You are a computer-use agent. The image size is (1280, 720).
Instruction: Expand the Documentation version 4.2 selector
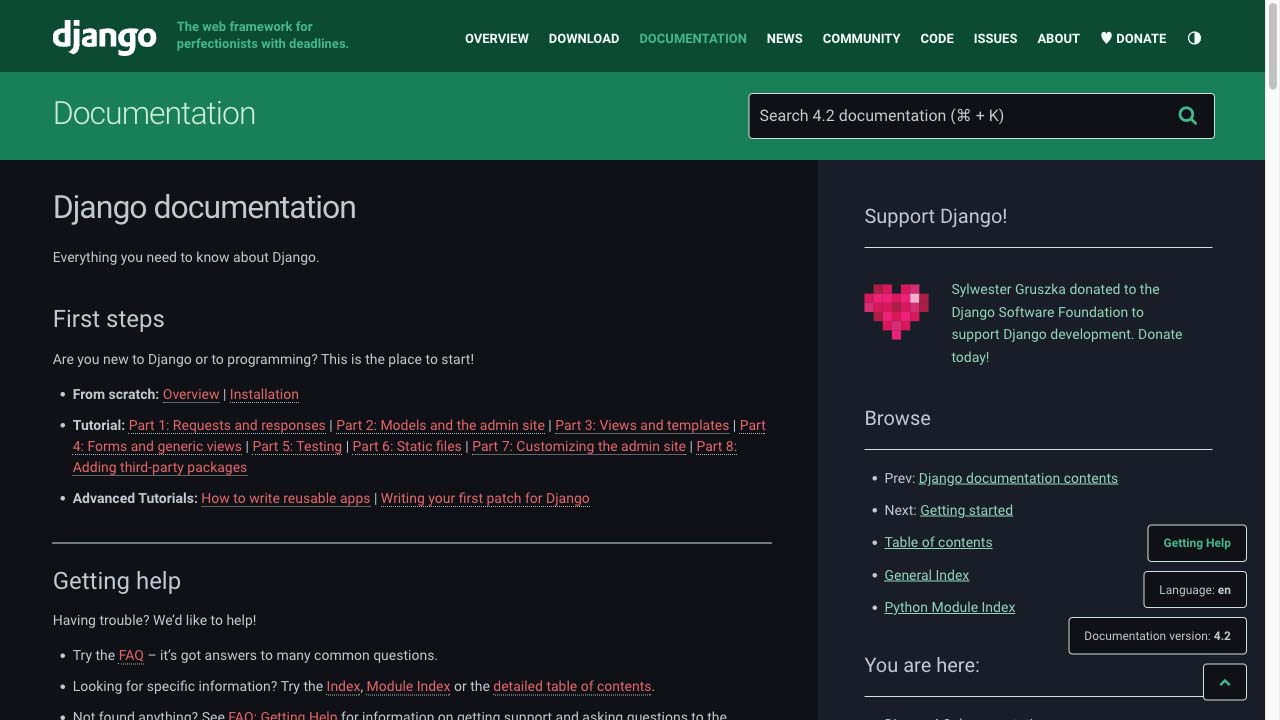pyautogui.click(x=1157, y=636)
